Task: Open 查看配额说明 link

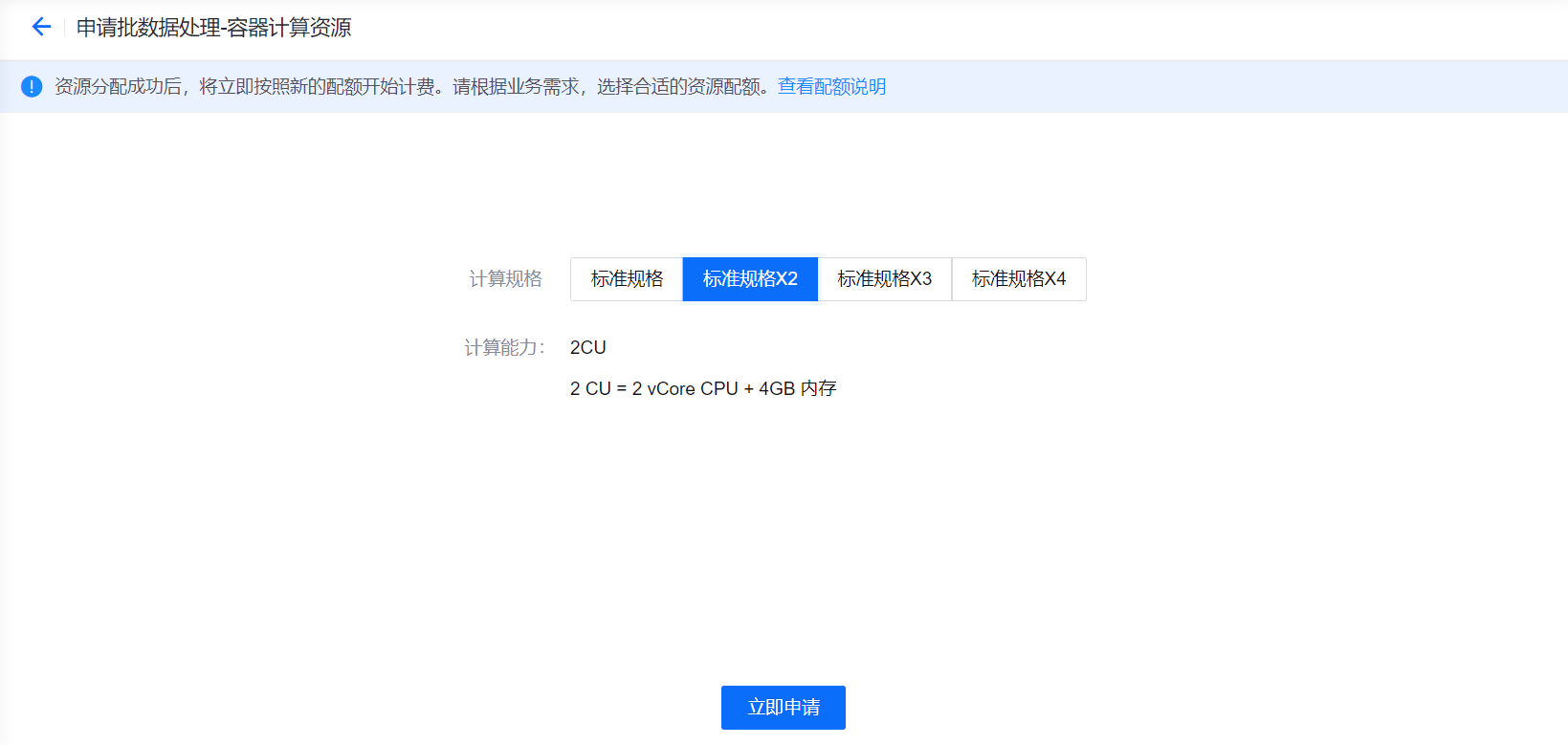Action: point(831,87)
